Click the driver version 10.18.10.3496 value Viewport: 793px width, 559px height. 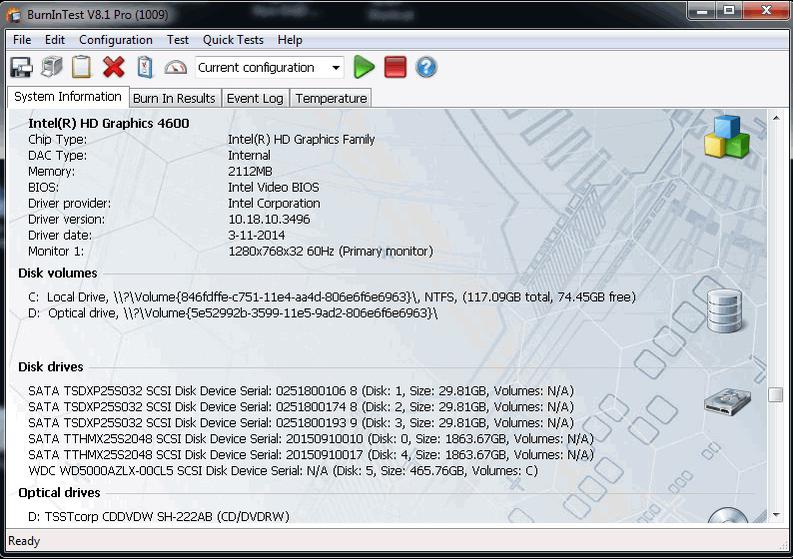269,220
